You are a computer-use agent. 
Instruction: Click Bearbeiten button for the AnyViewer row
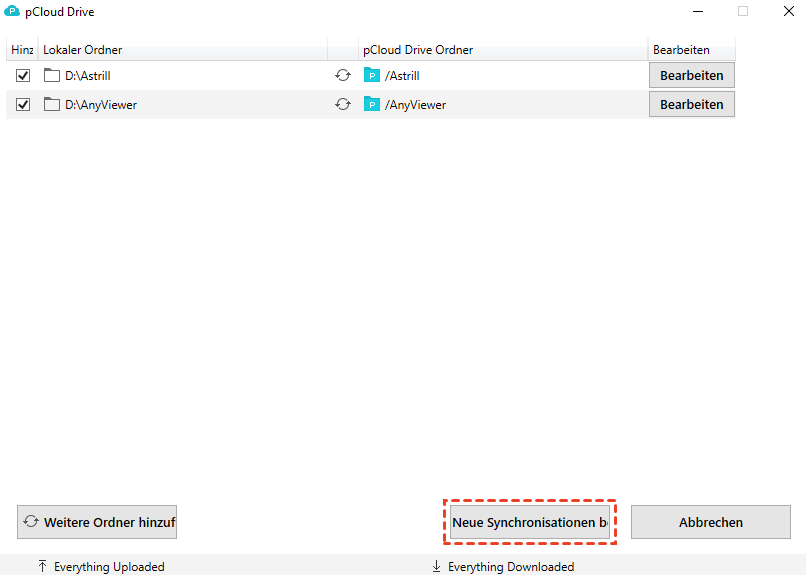tap(691, 104)
